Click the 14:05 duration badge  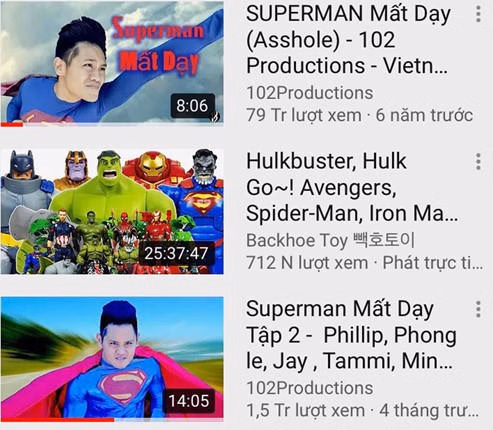pos(189,401)
